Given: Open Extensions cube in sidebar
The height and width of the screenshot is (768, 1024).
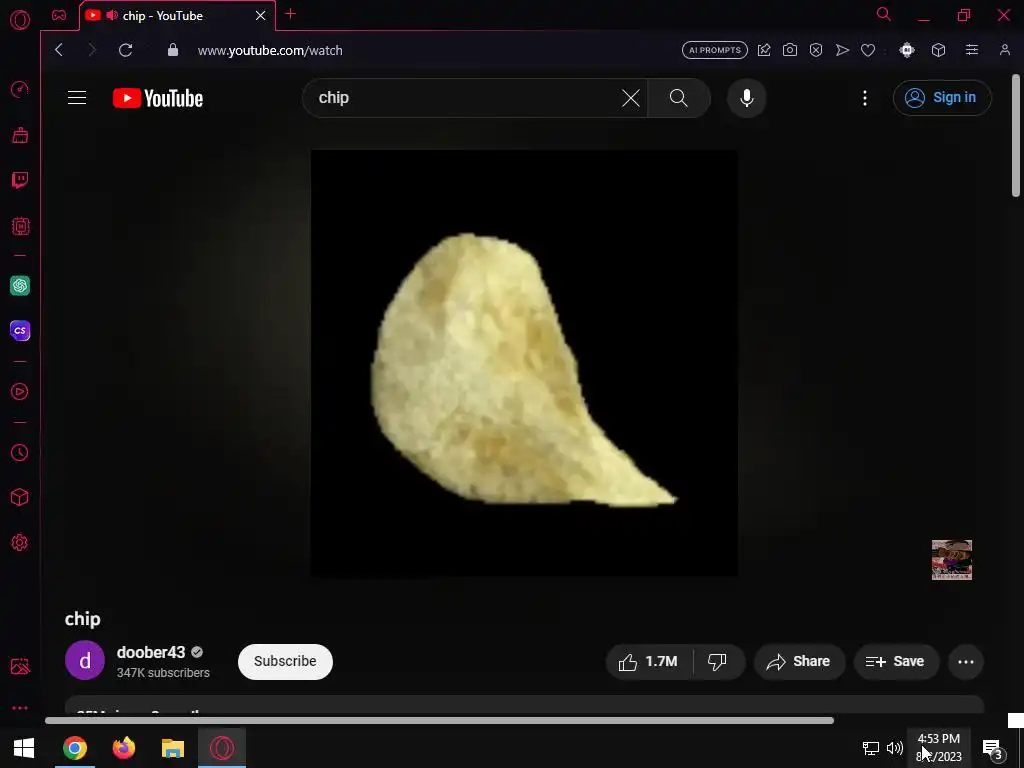Looking at the screenshot, I should 20,498.
